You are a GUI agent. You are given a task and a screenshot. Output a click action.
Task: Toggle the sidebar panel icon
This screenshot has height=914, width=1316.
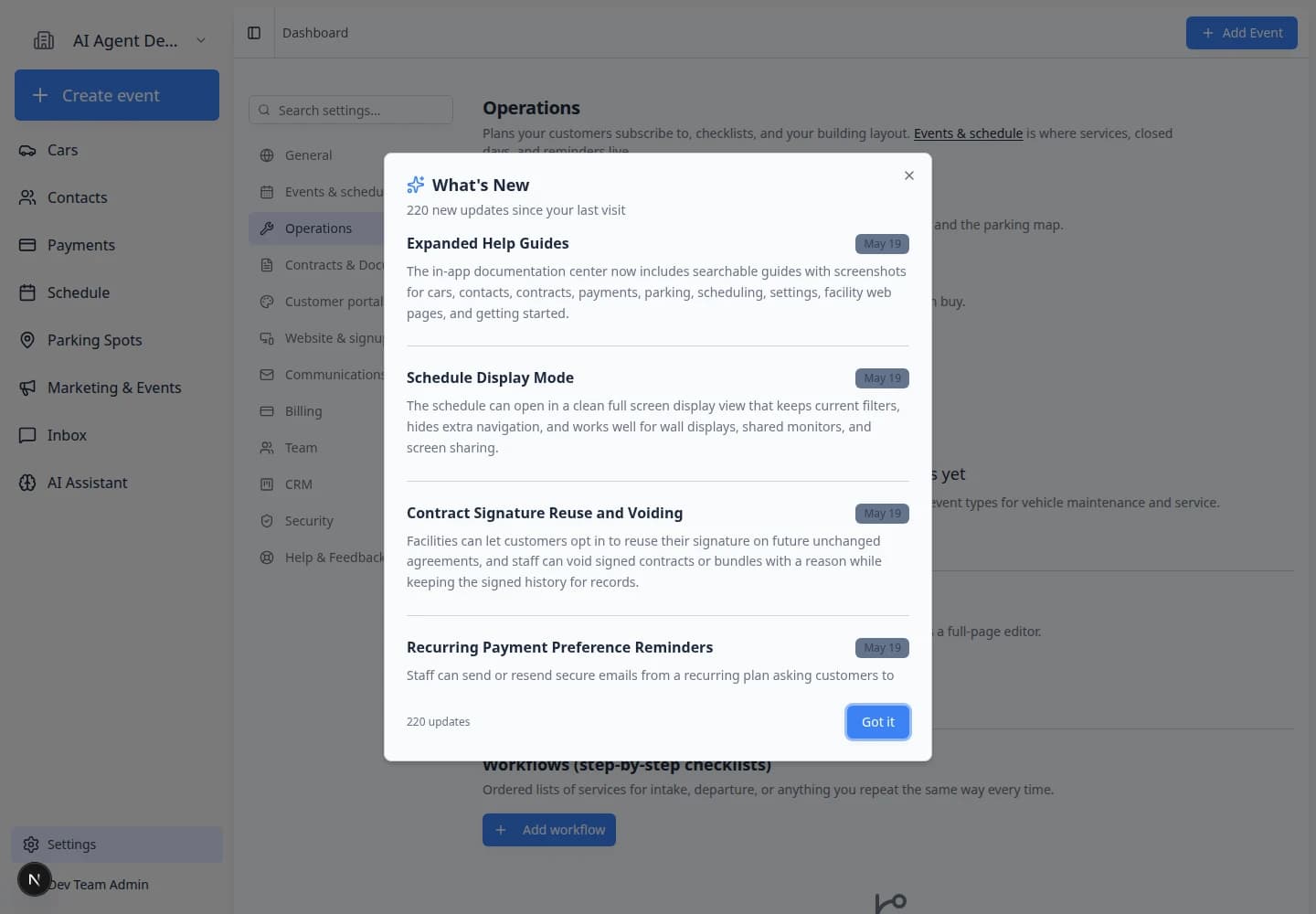pyautogui.click(x=254, y=33)
